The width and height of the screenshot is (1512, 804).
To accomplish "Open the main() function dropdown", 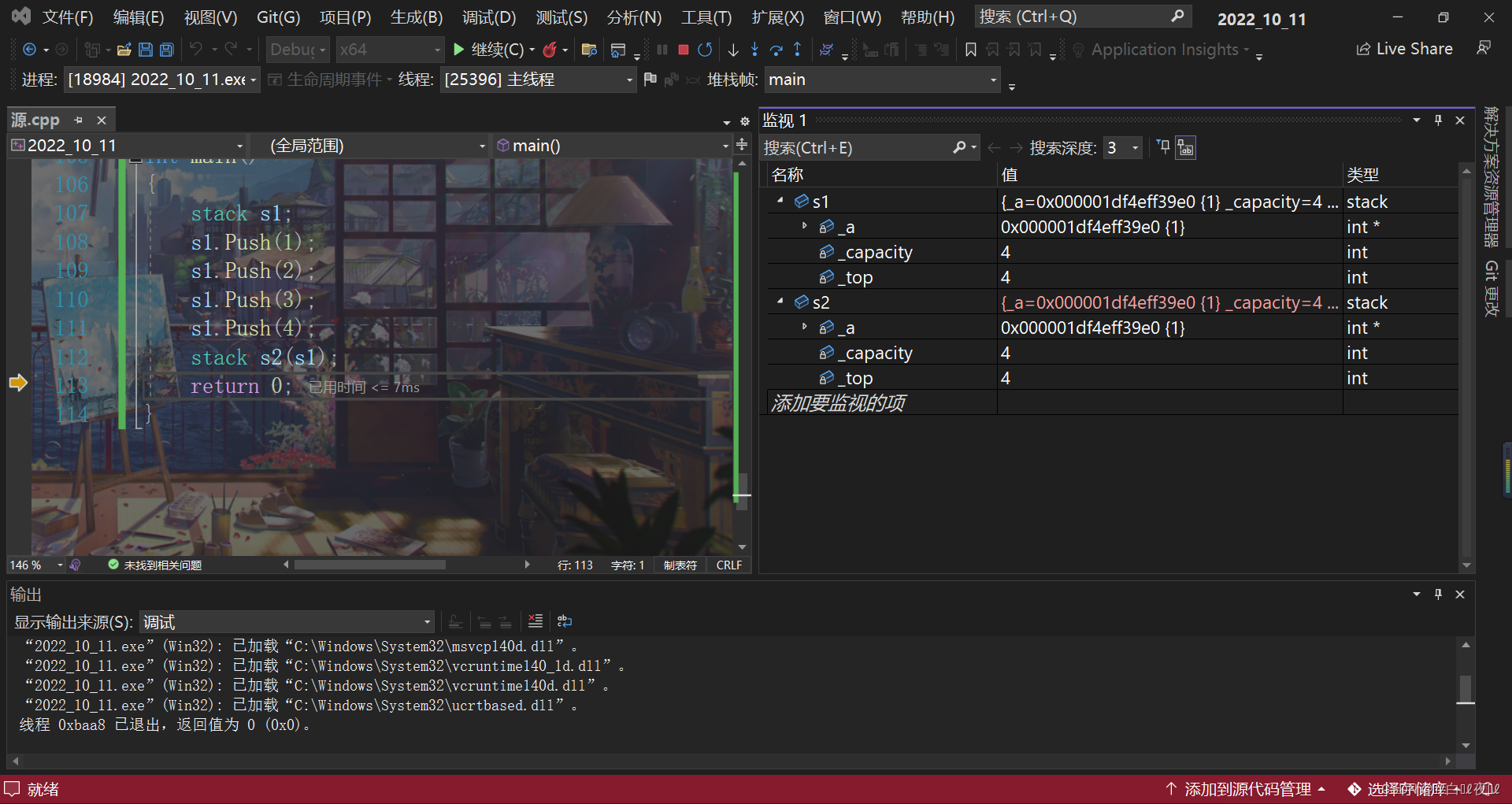I will coord(612,146).
